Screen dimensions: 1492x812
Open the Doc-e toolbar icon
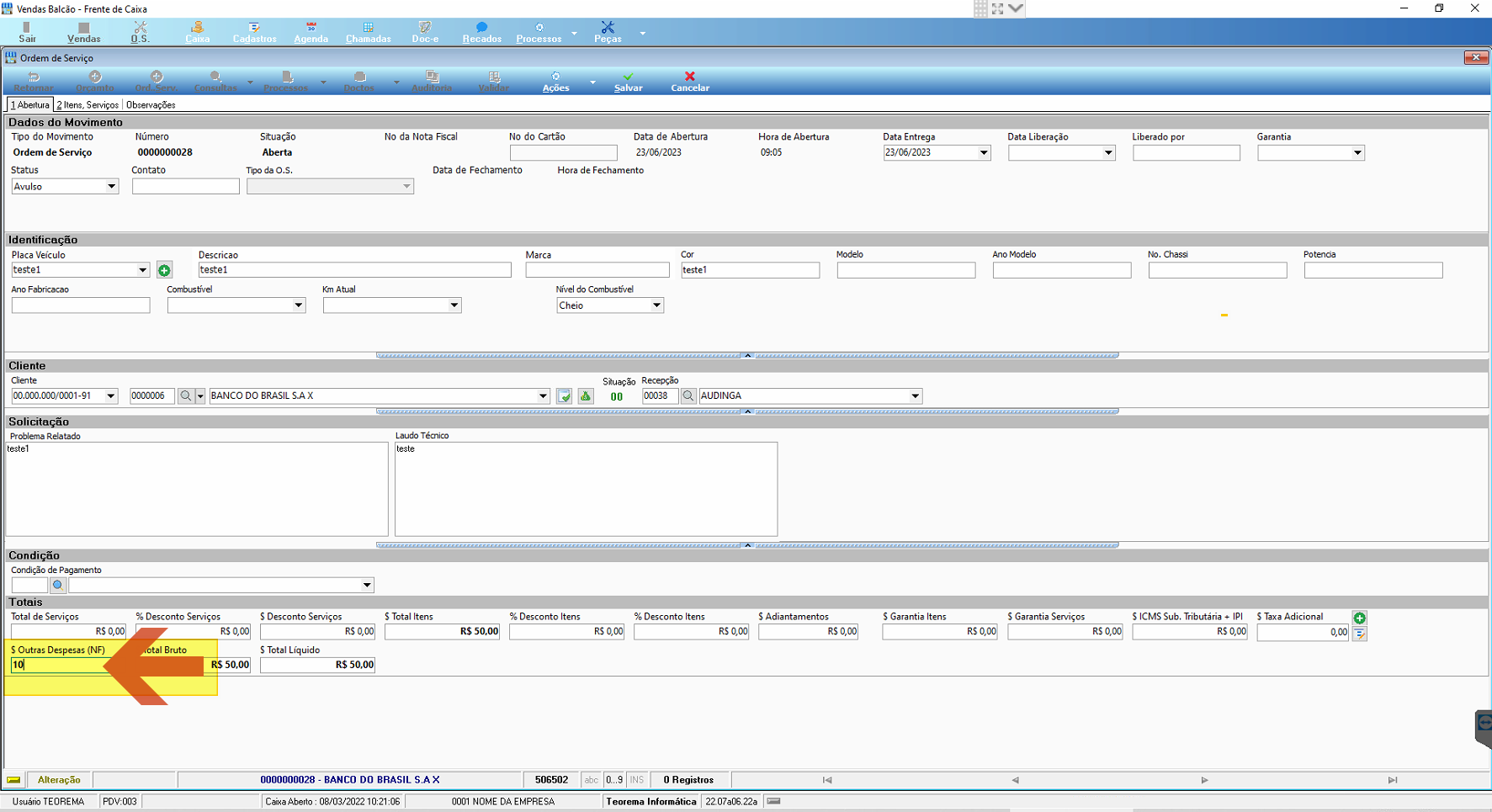coord(425,32)
